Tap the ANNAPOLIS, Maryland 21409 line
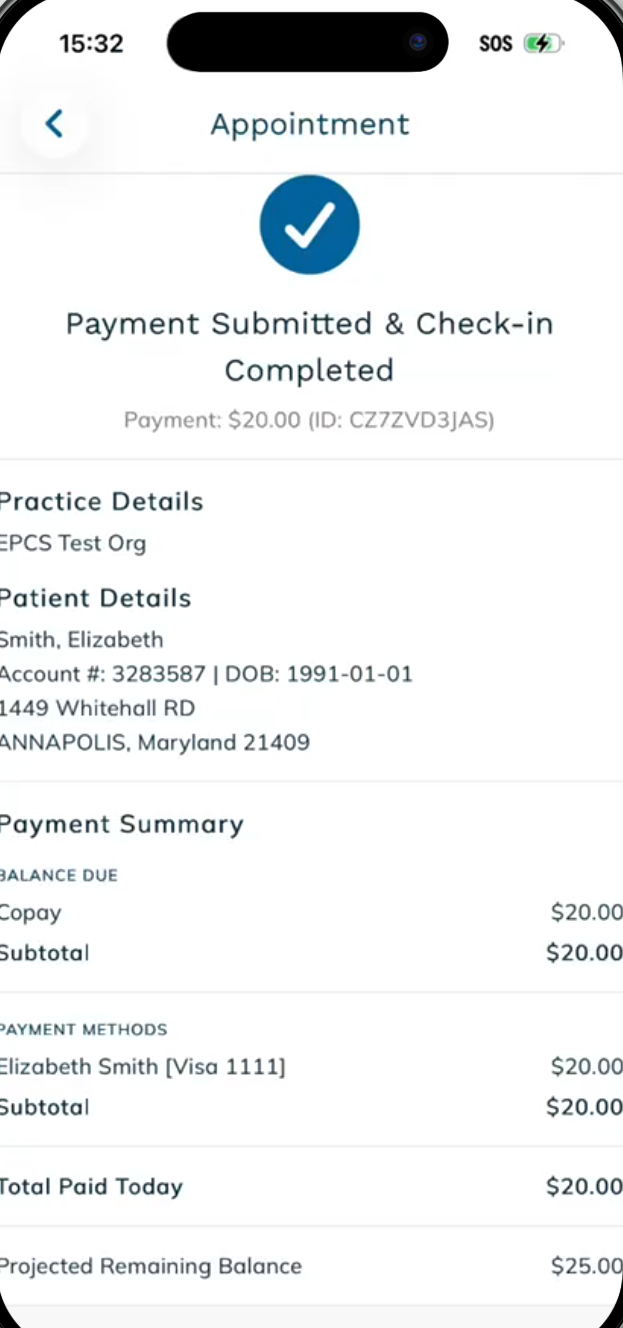This screenshot has width=623, height=1328. click(155, 743)
